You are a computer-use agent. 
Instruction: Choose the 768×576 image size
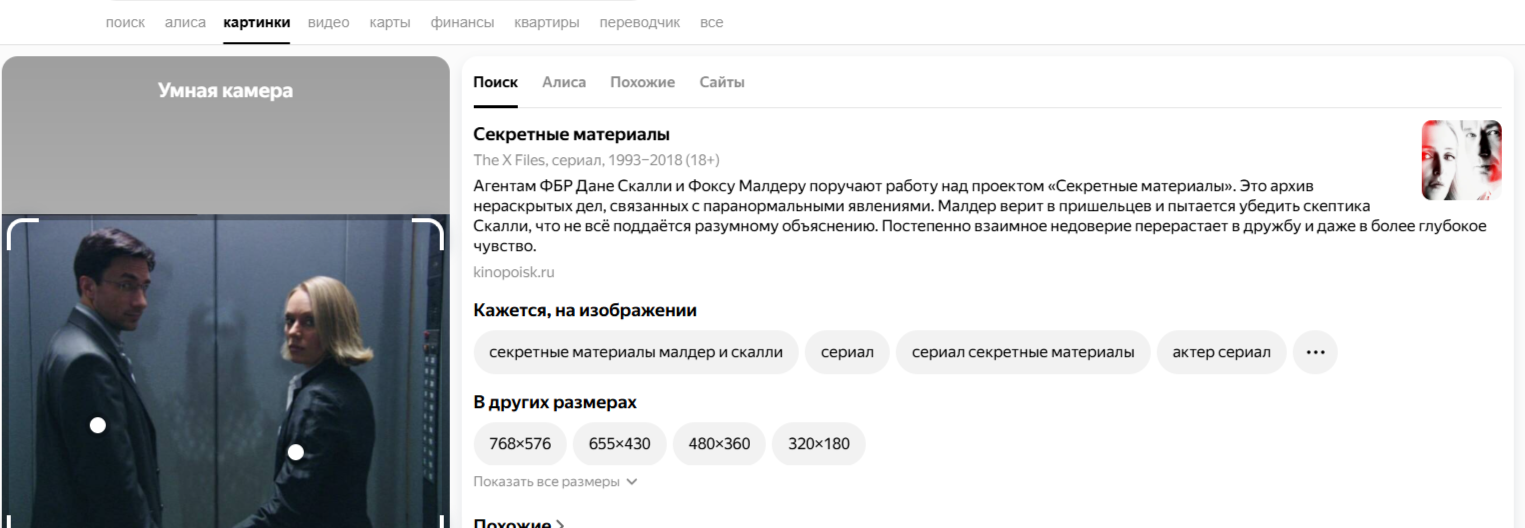(x=520, y=444)
